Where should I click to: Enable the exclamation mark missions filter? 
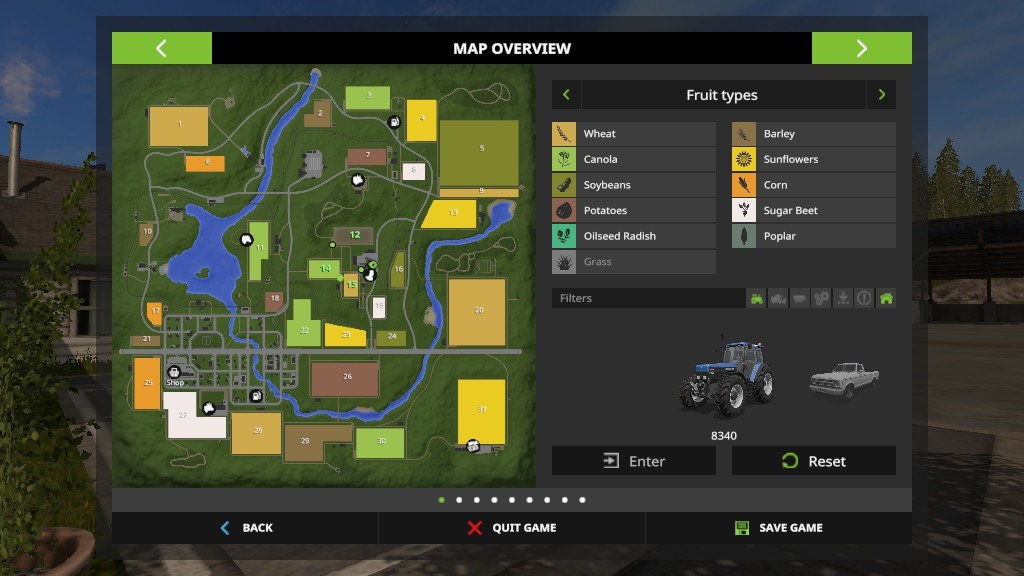pyautogui.click(x=864, y=298)
